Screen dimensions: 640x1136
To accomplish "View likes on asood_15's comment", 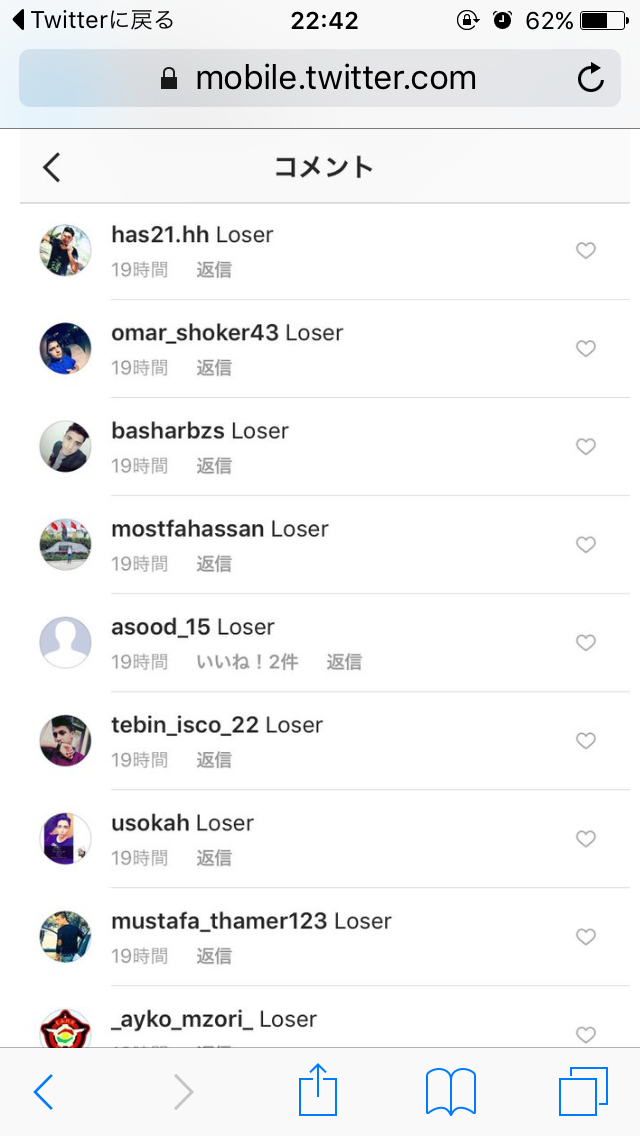I will (x=247, y=661).
